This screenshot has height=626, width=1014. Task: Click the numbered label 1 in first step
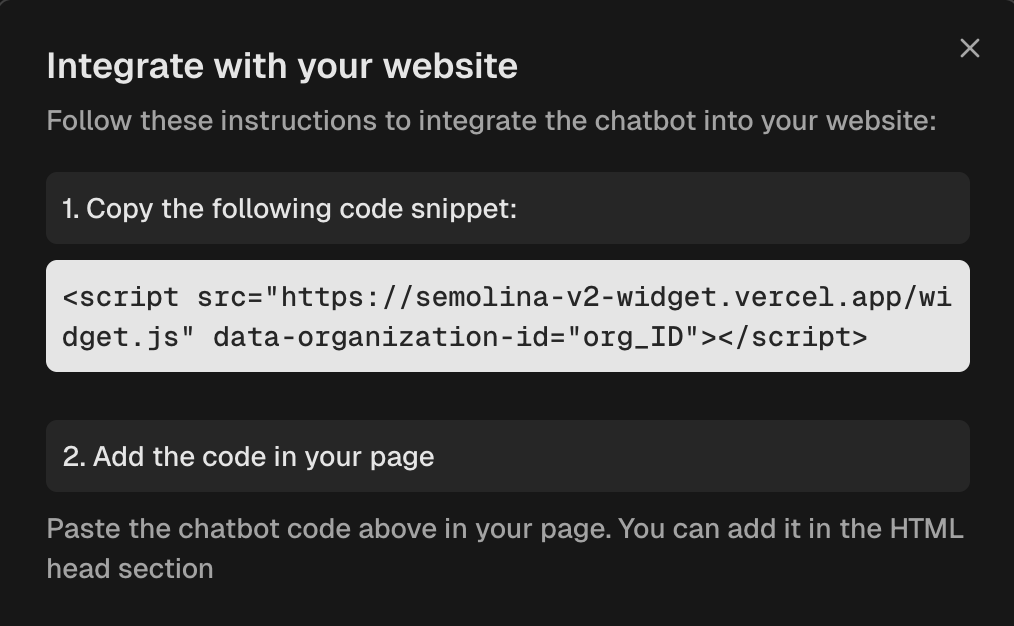click(x=69, y=208)
